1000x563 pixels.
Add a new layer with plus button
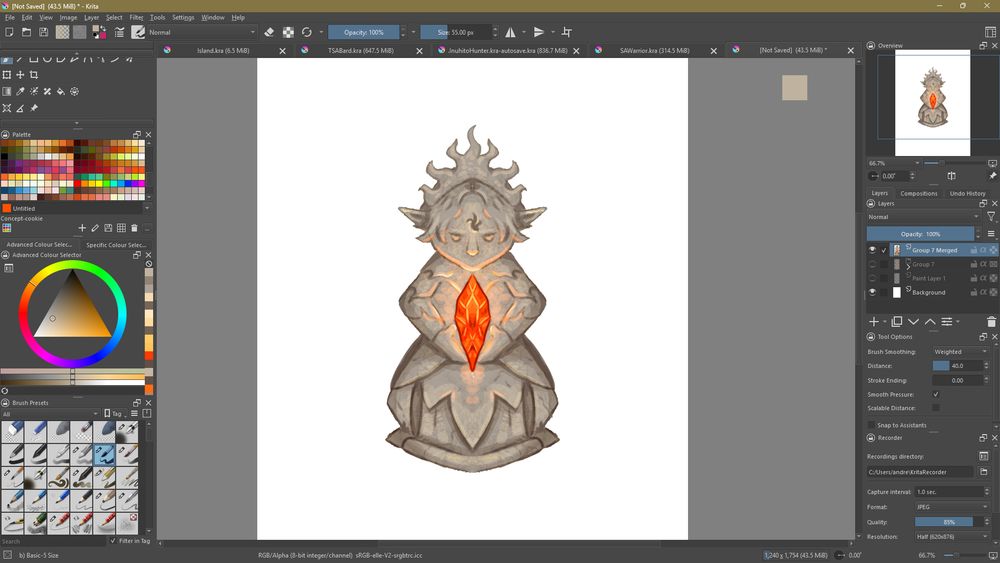(x=874, y=321)
